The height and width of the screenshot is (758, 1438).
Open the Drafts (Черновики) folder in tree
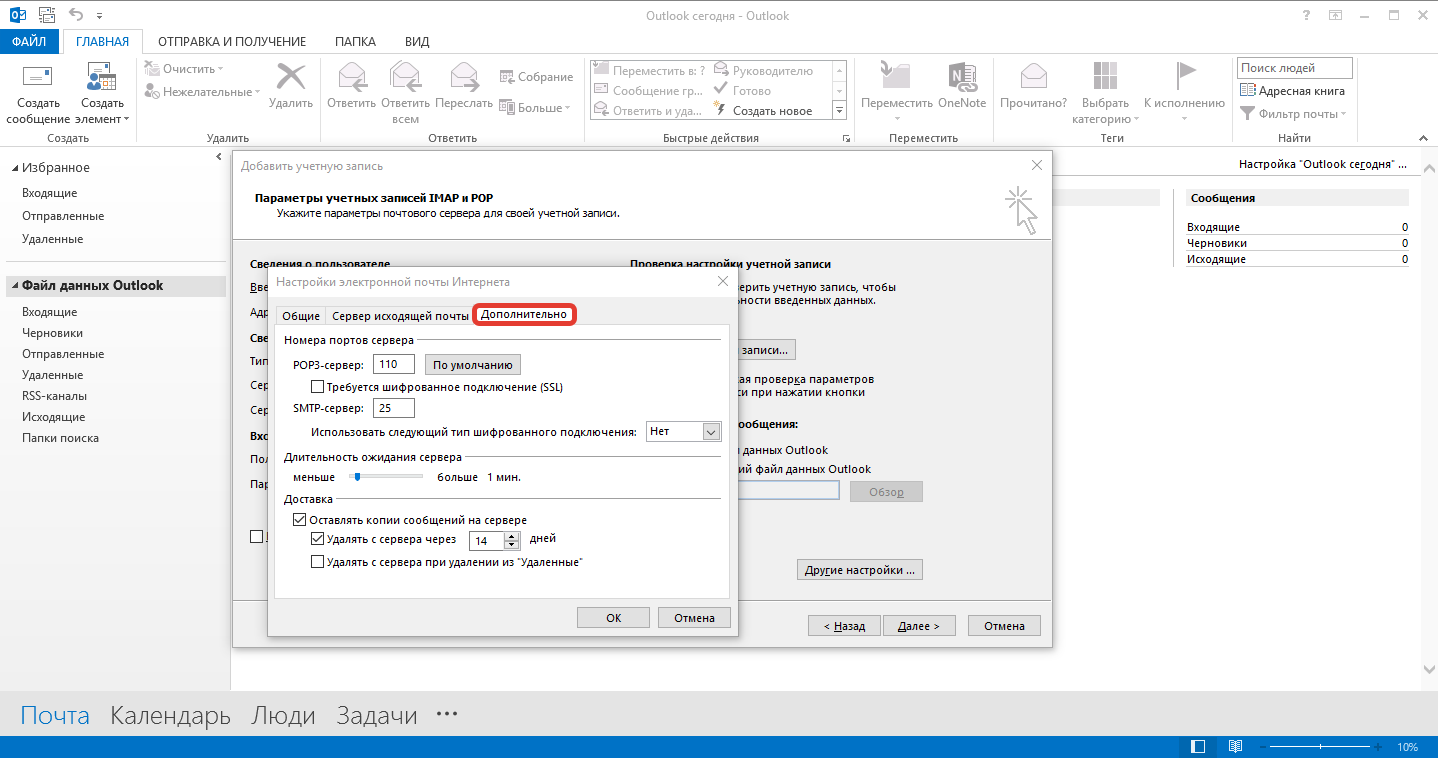53,333
